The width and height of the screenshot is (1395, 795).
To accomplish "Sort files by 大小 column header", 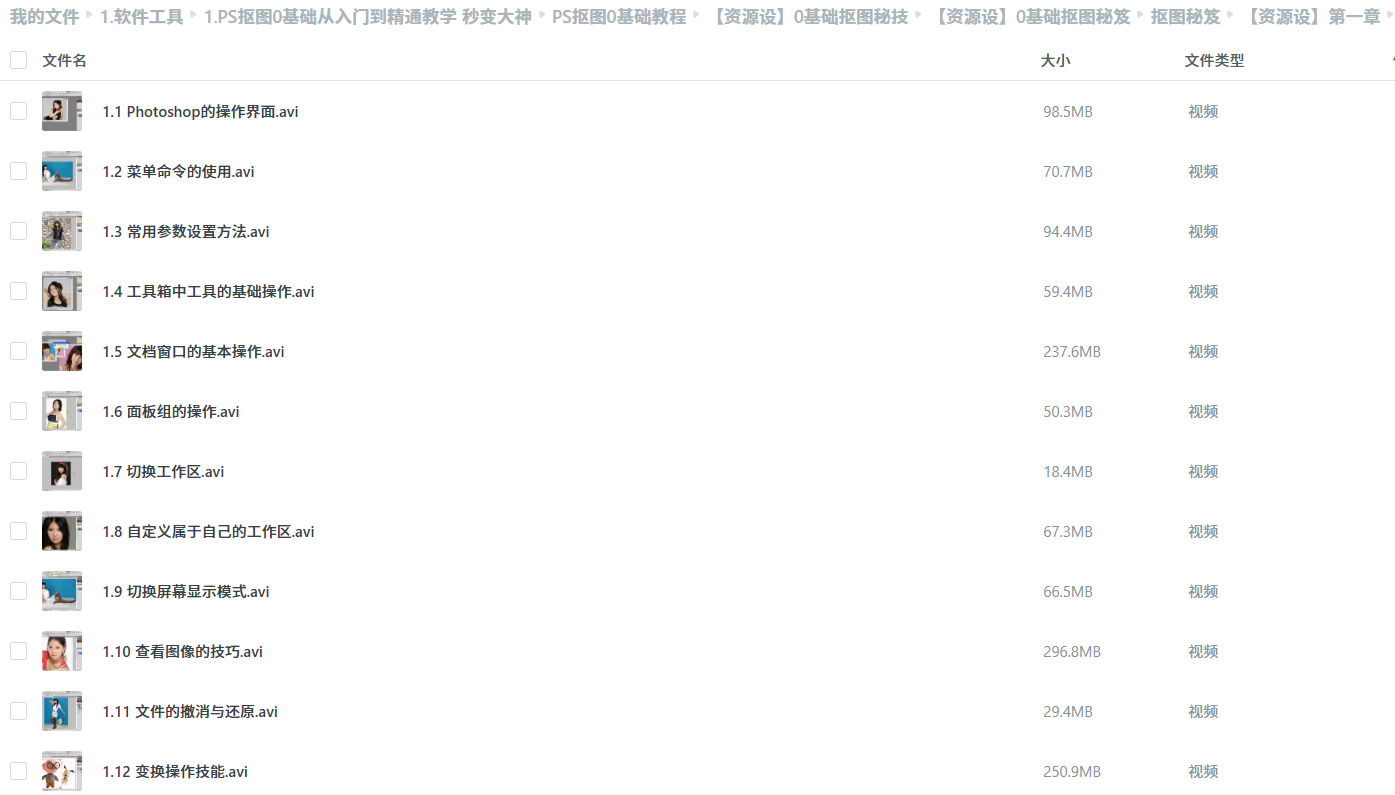I will coord(1055,61).
